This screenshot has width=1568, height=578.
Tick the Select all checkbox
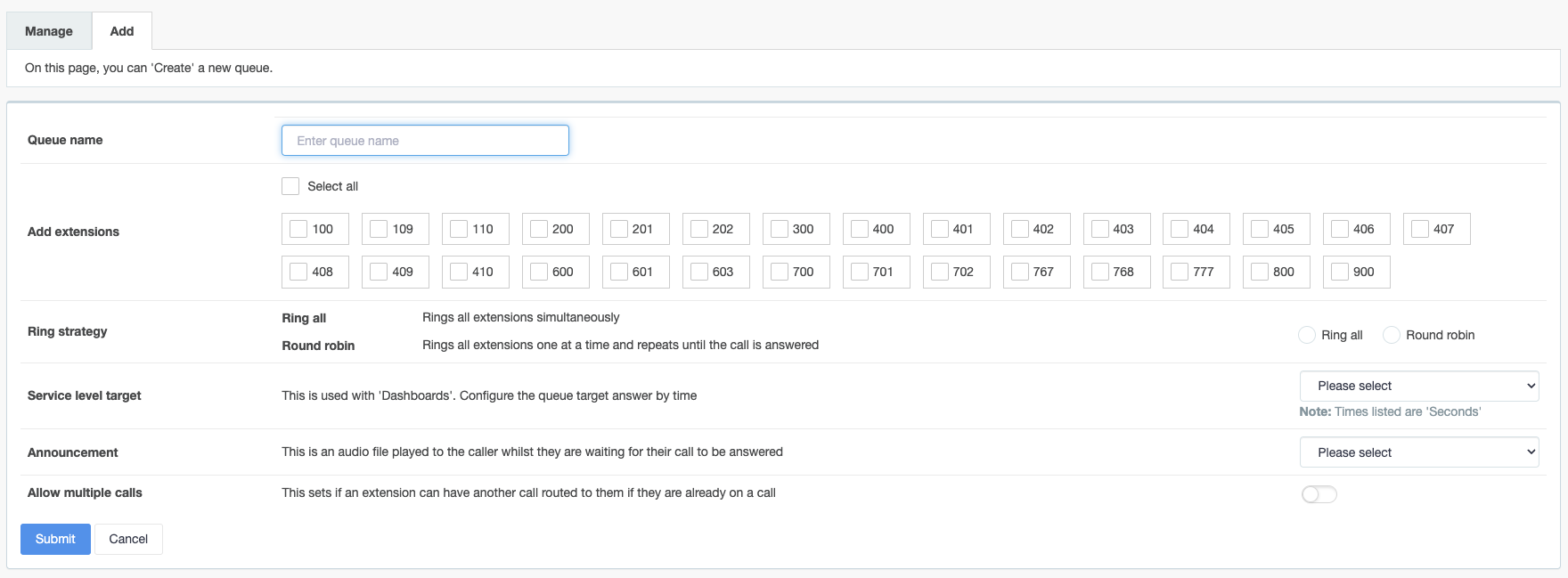pos(290,186)
